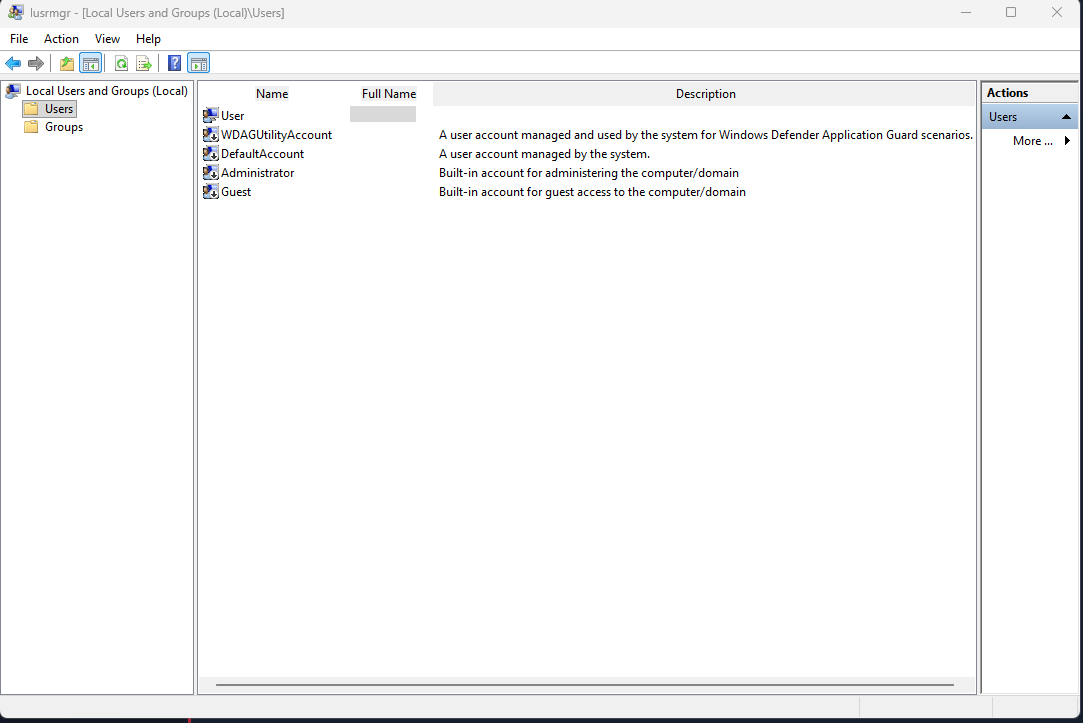Click the Forward arrow toolbar icon
The height and width of the screenshot is (723, 1083).
36,64
